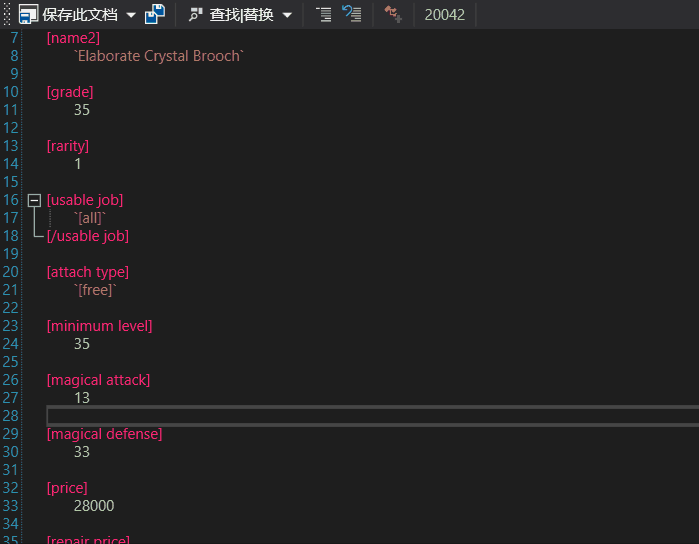Collapse the [usable job] block
This screenshot has width=699, height=544.
pyautogui.click(x=34, y=200)
